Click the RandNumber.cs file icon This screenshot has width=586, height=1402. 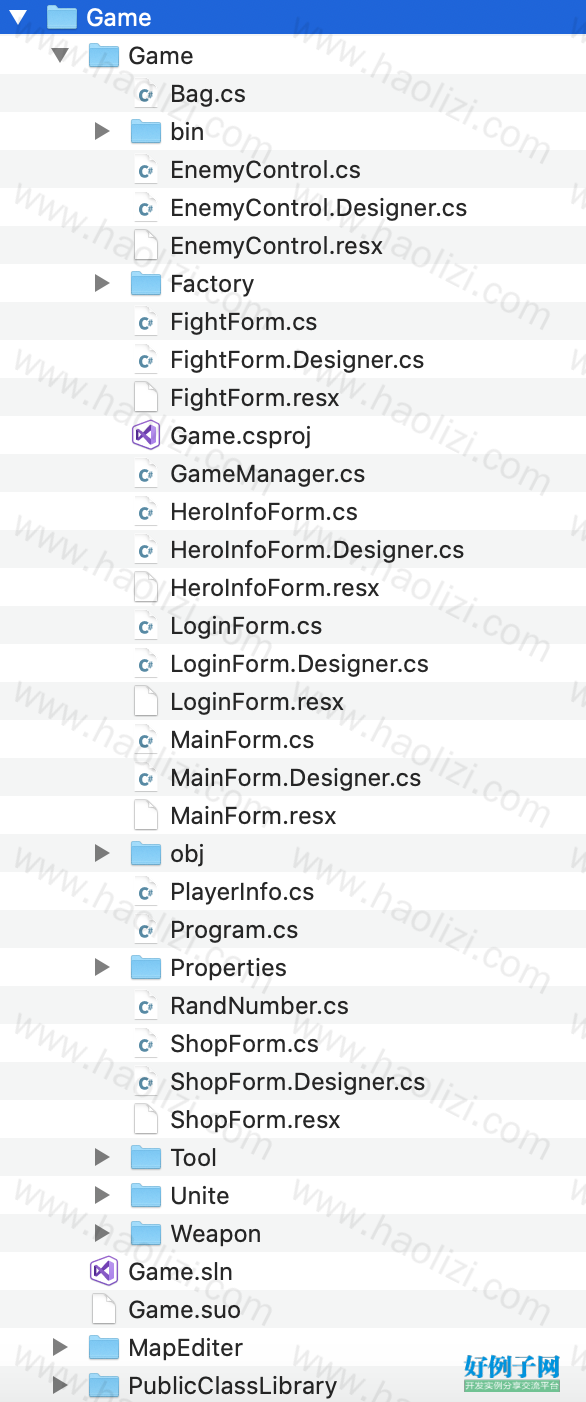click(146, 1006)
